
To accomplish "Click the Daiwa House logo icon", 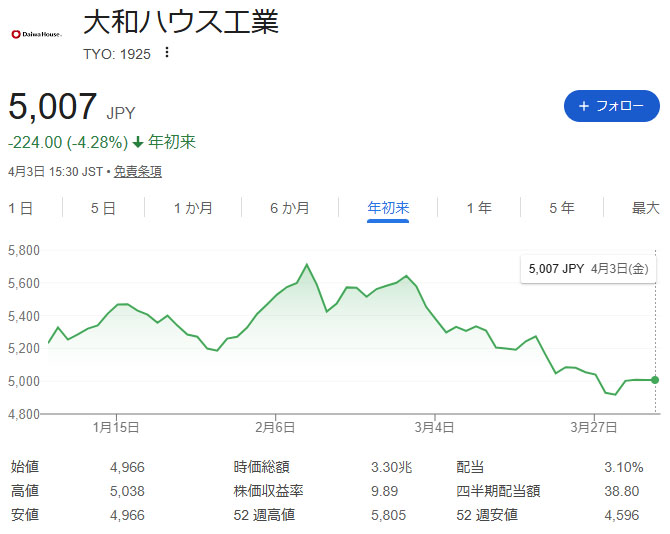I will (35, 34).
